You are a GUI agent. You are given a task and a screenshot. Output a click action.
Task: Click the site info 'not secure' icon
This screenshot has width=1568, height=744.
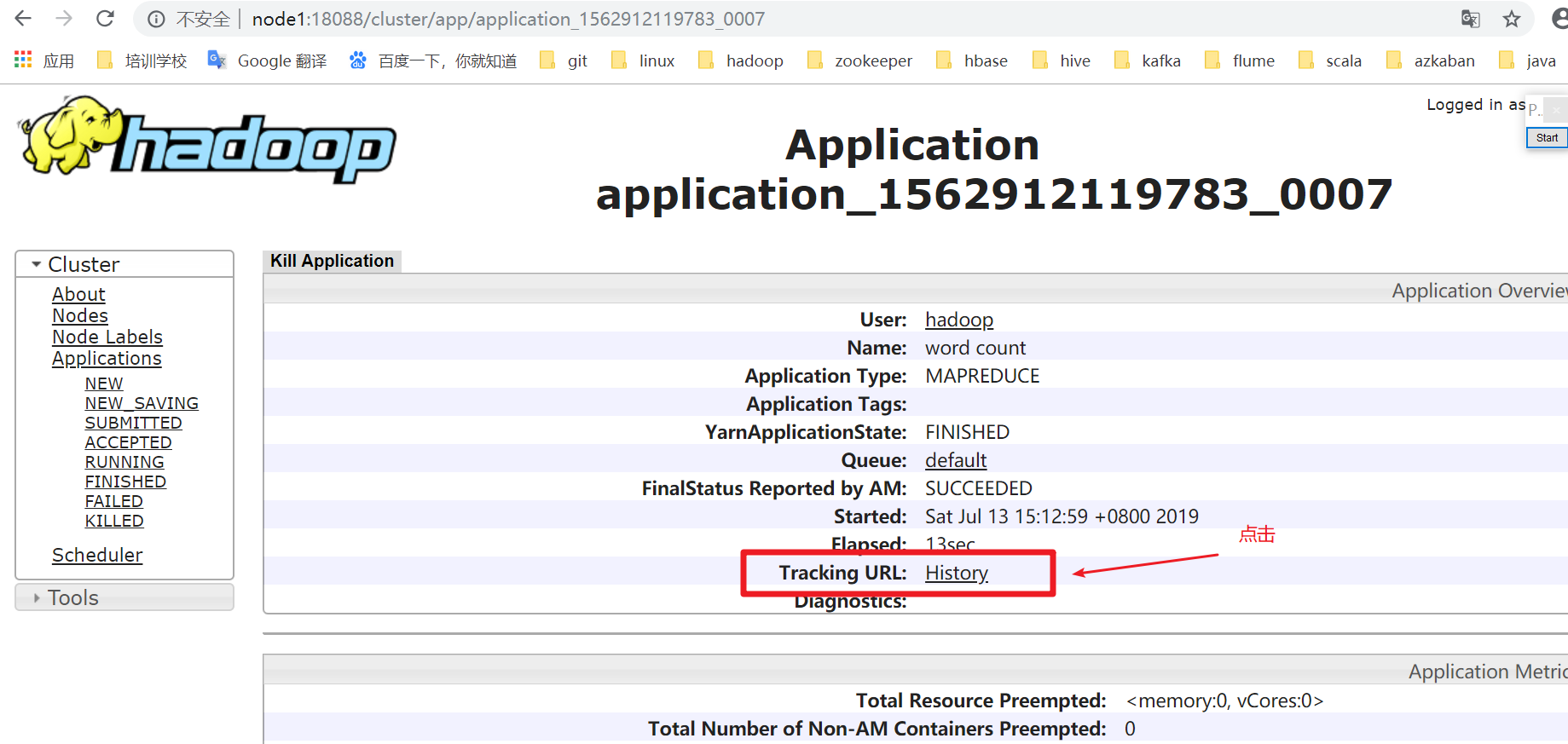(156, 19)
